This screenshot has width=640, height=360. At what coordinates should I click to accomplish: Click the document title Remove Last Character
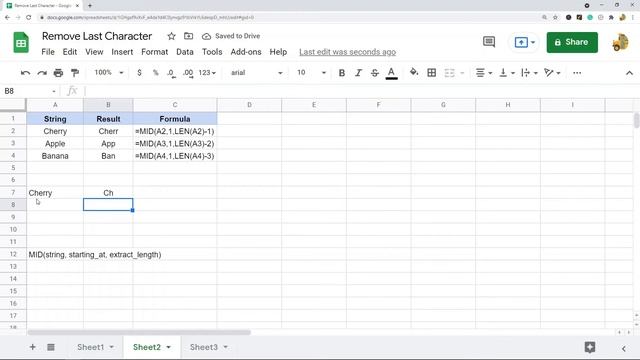click(x=97, y=36)
